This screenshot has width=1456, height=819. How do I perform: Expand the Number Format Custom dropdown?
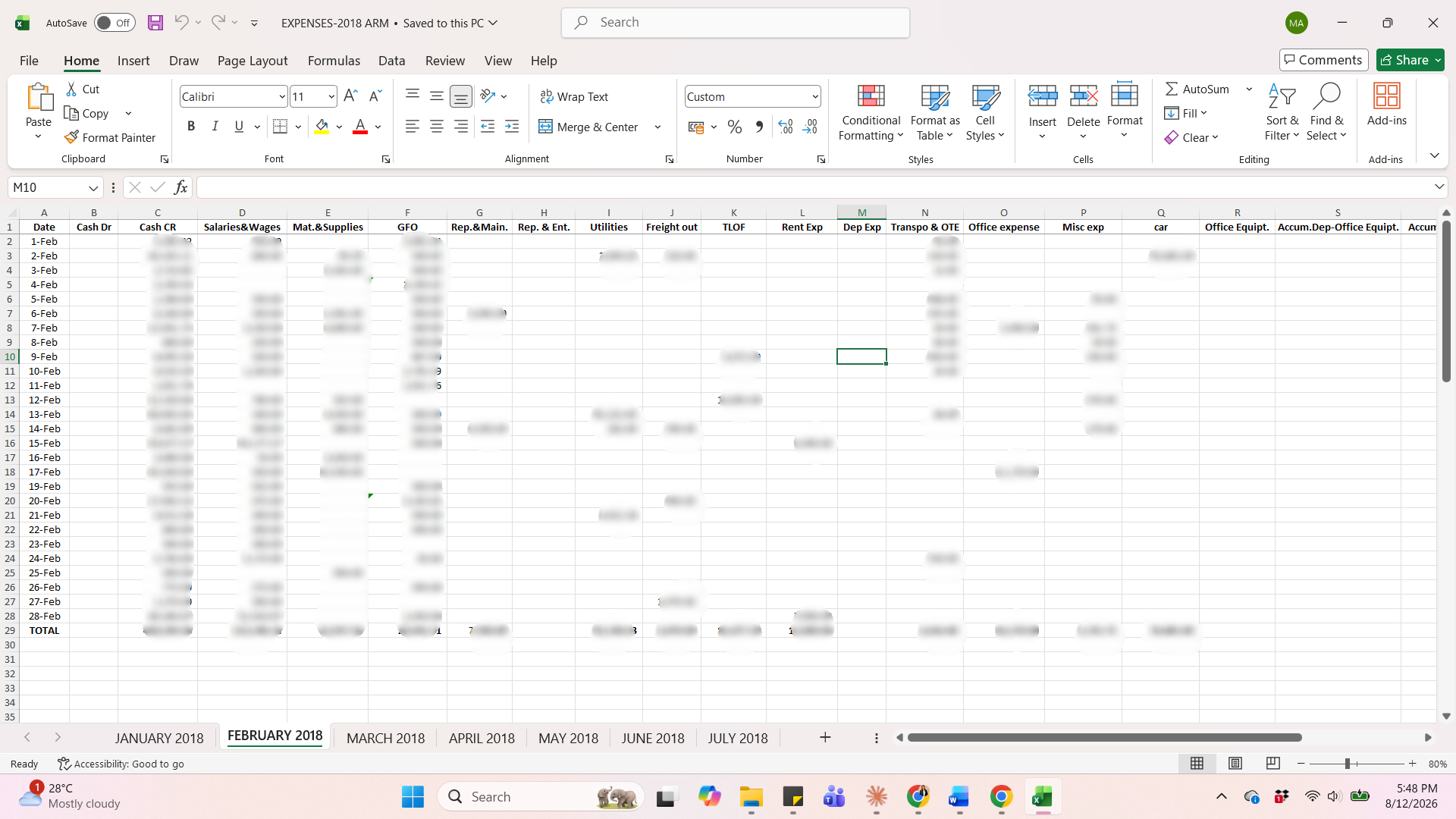[x=815, y=96]
